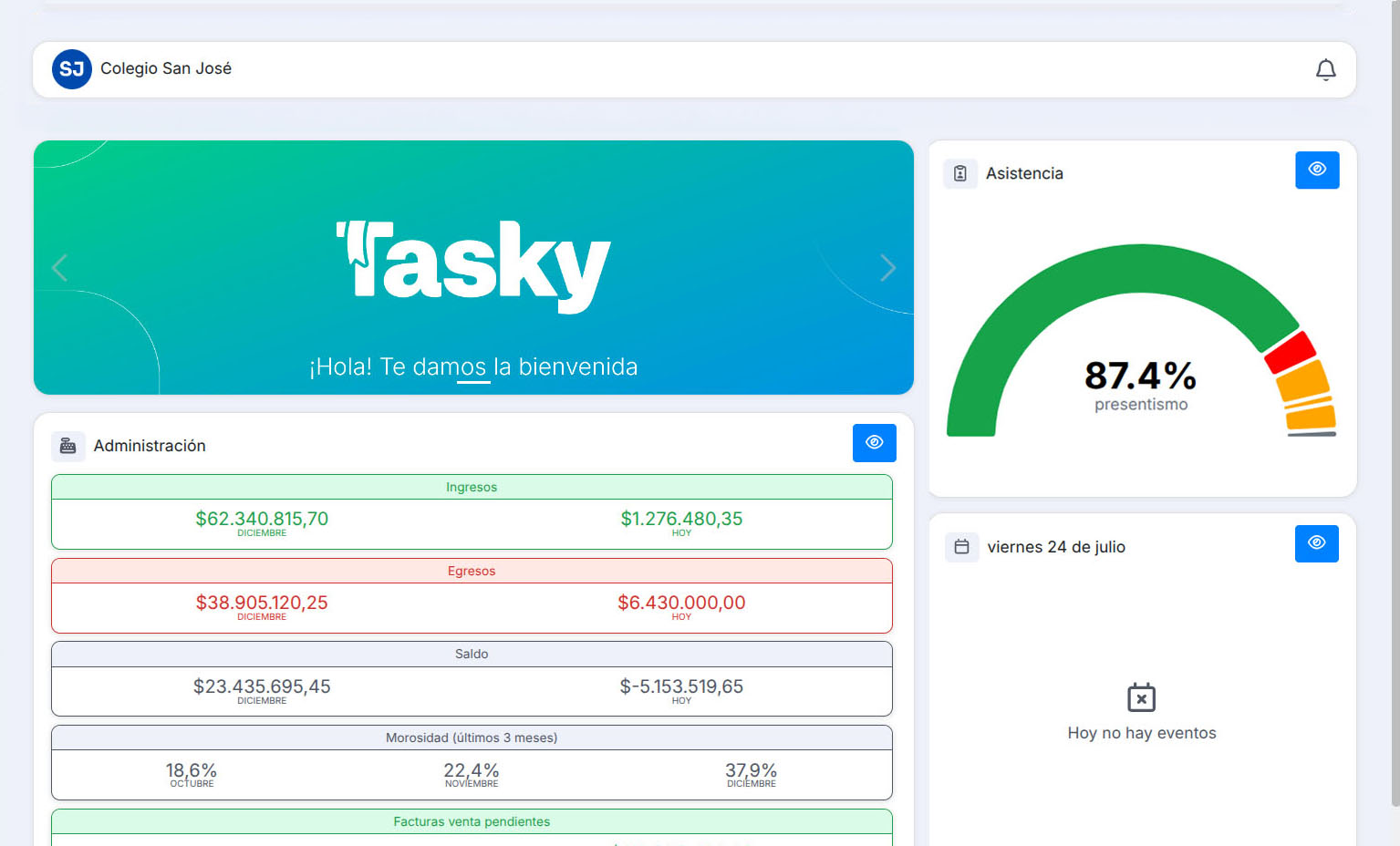Click the Administración panel title

pyautogui.click(x=150, y=446)
